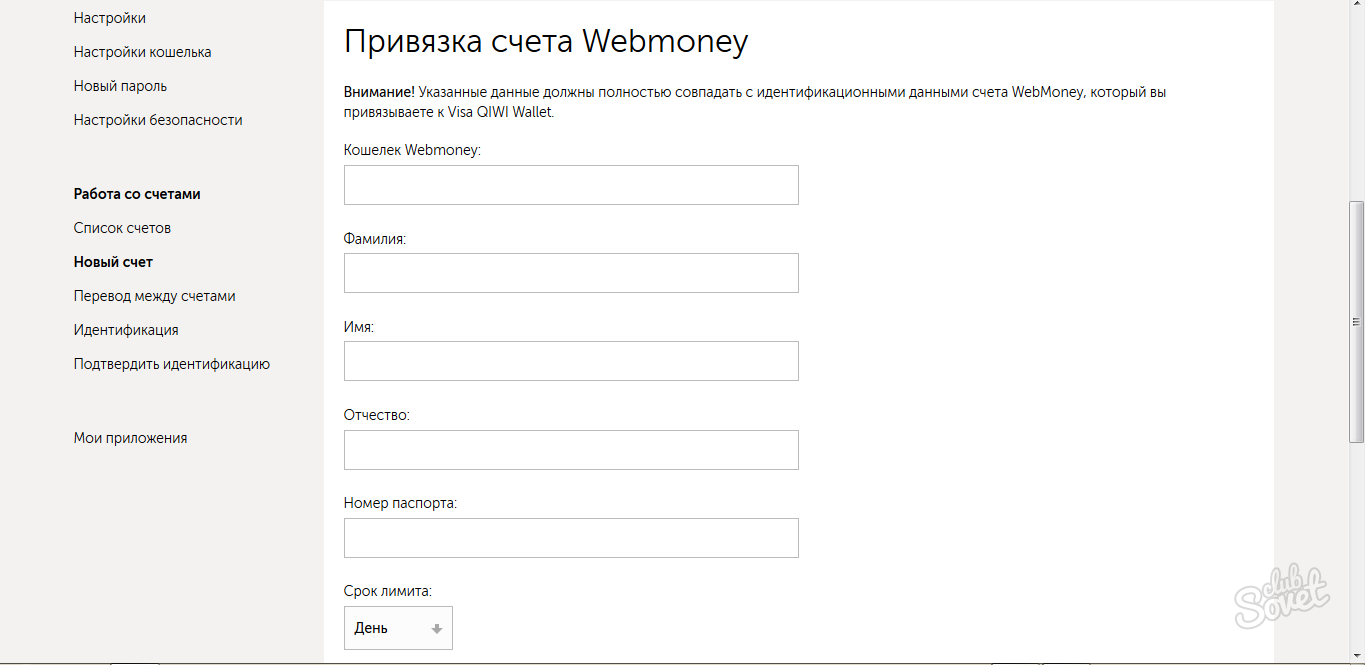This screenshot has height=665, width=1365.
Task: Open the Новый пароль page
Action: coord(120,86)
